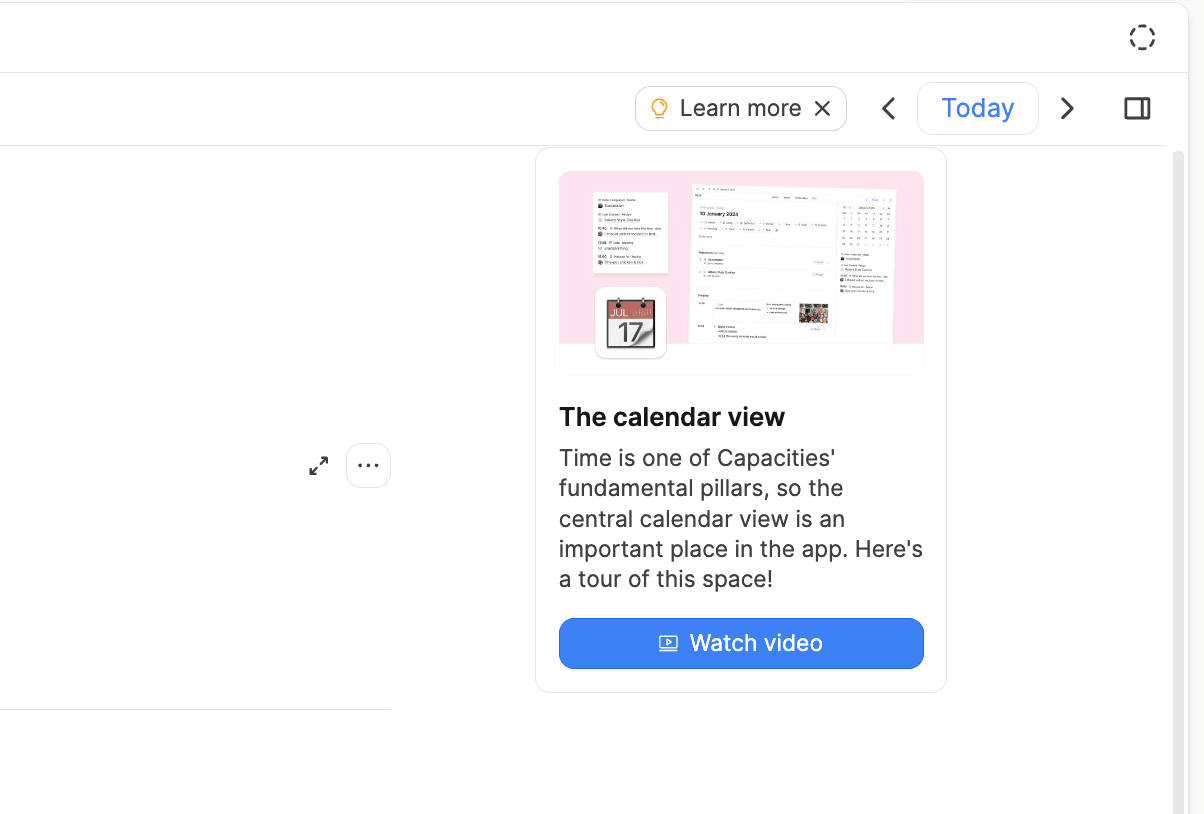Click the Capacities description paragraph text

741,518
